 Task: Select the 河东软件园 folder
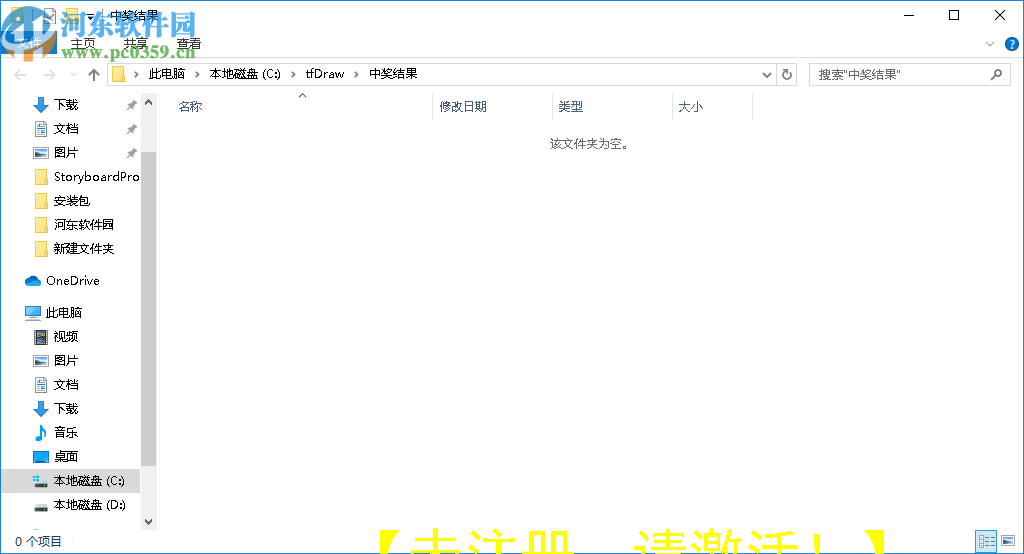[x=84, y=225]
